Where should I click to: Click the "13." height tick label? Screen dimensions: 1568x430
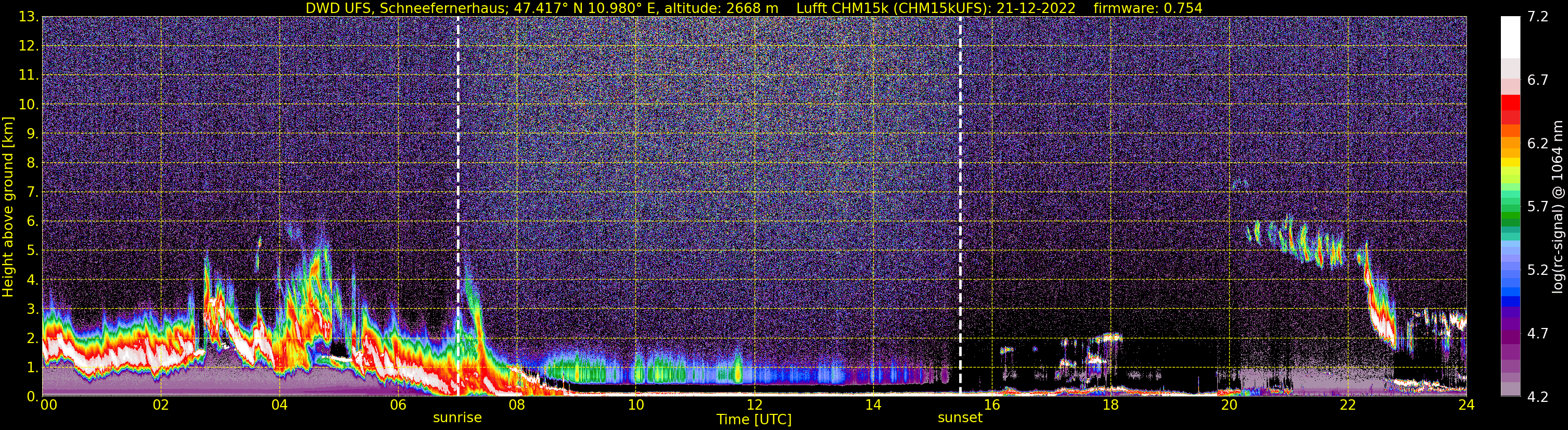[x=29, y=17]
